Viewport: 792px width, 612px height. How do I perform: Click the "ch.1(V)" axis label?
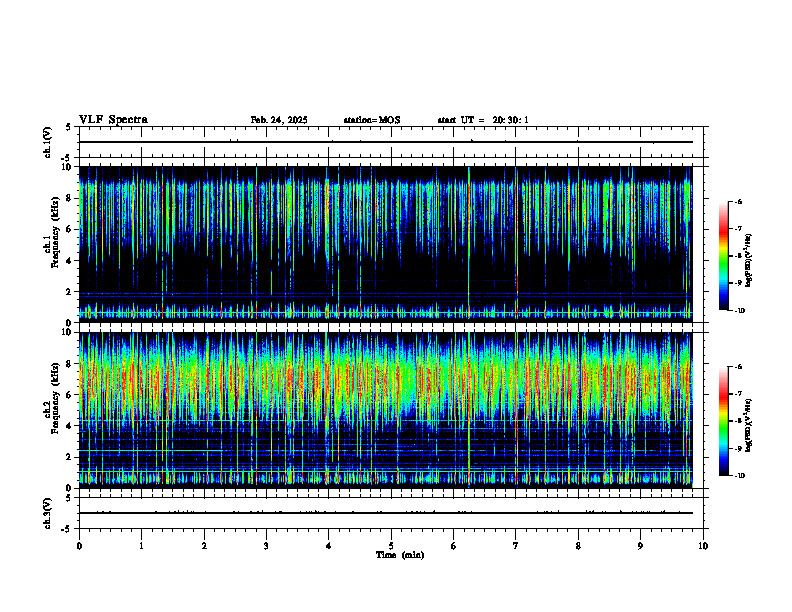pyautogui.click(x=47, y=142)
